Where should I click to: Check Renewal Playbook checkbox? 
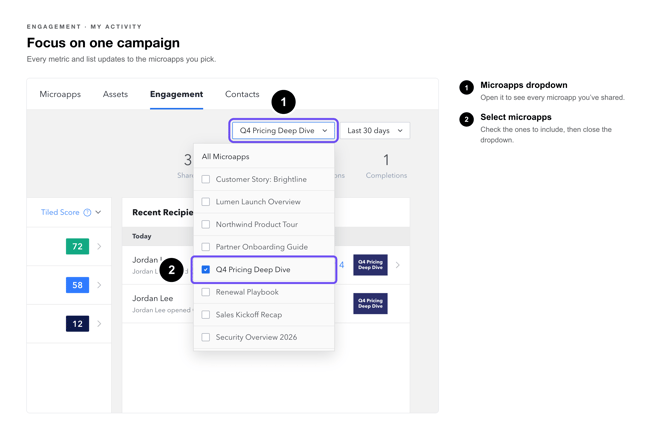coord(206,292)
